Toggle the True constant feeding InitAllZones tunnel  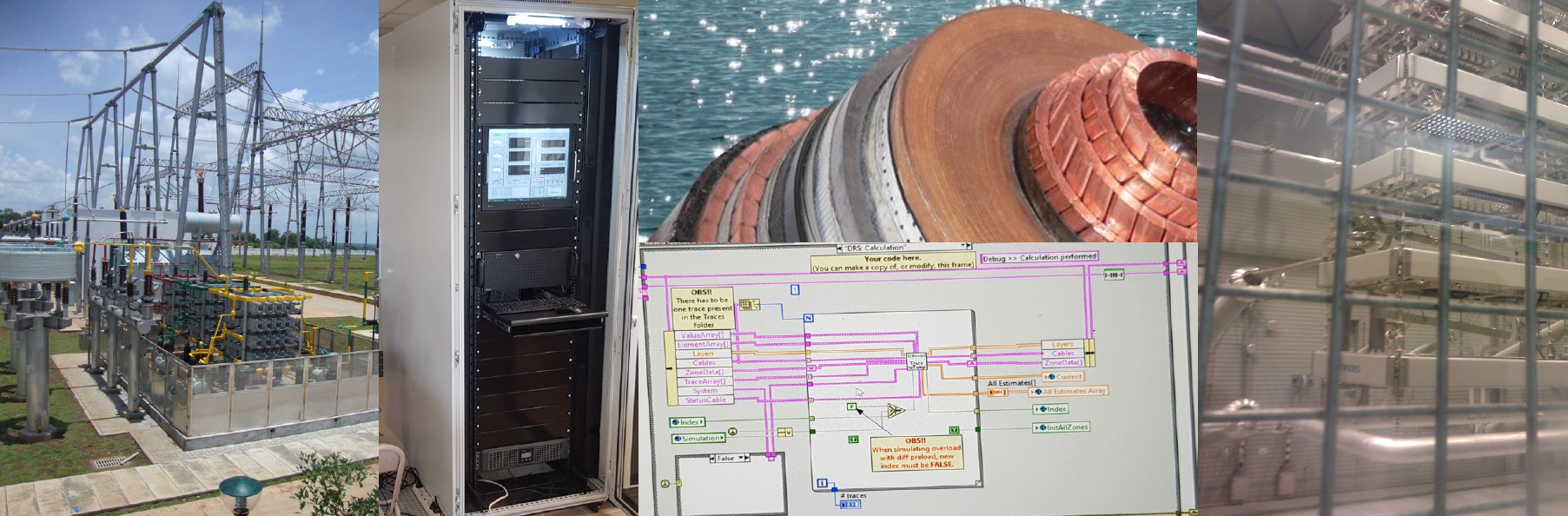pos(954,430)
